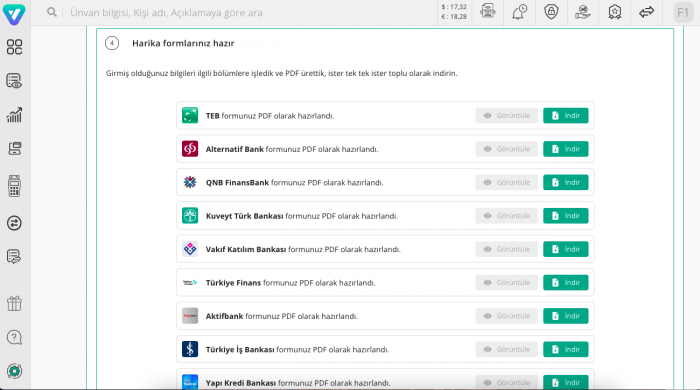The image size is (700, 390).
Task: Open the list-with-chat icon in sidebar
Action: pyautogui.click(x=14, y=257)
